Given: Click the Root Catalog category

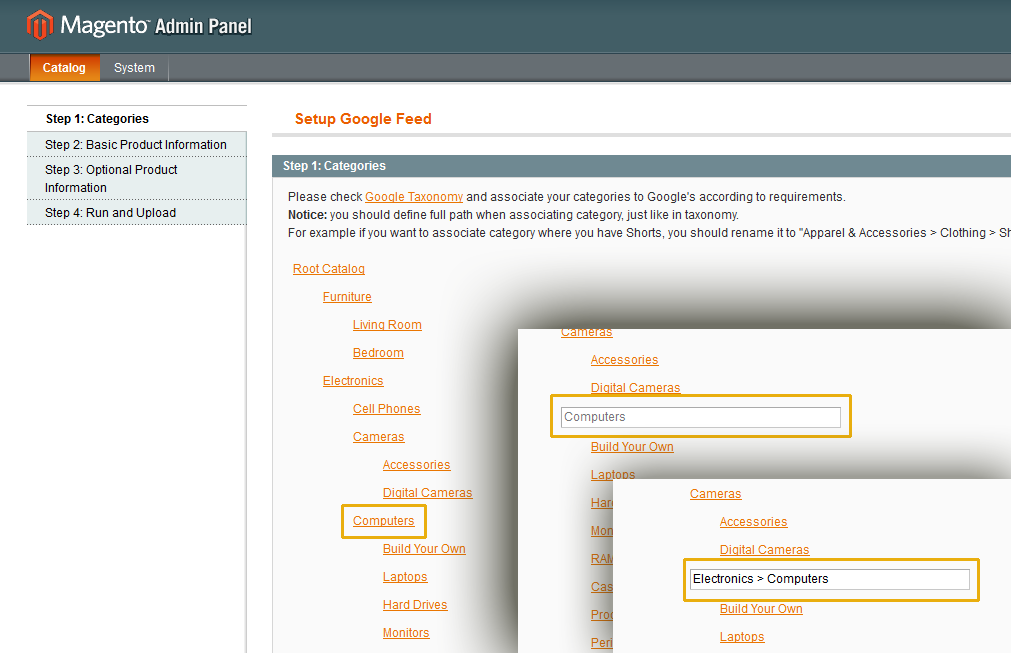Looking at the screenshot, I should [328, 269].
